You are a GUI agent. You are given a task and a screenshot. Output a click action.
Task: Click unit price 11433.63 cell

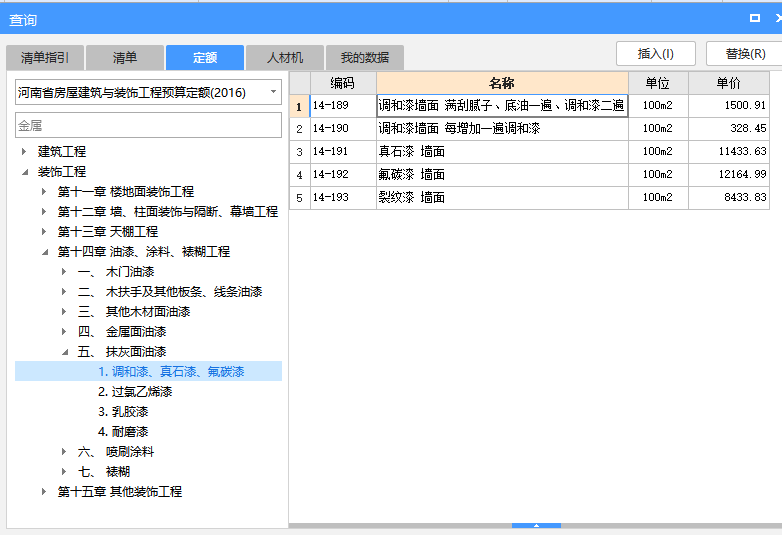point(729,152)
